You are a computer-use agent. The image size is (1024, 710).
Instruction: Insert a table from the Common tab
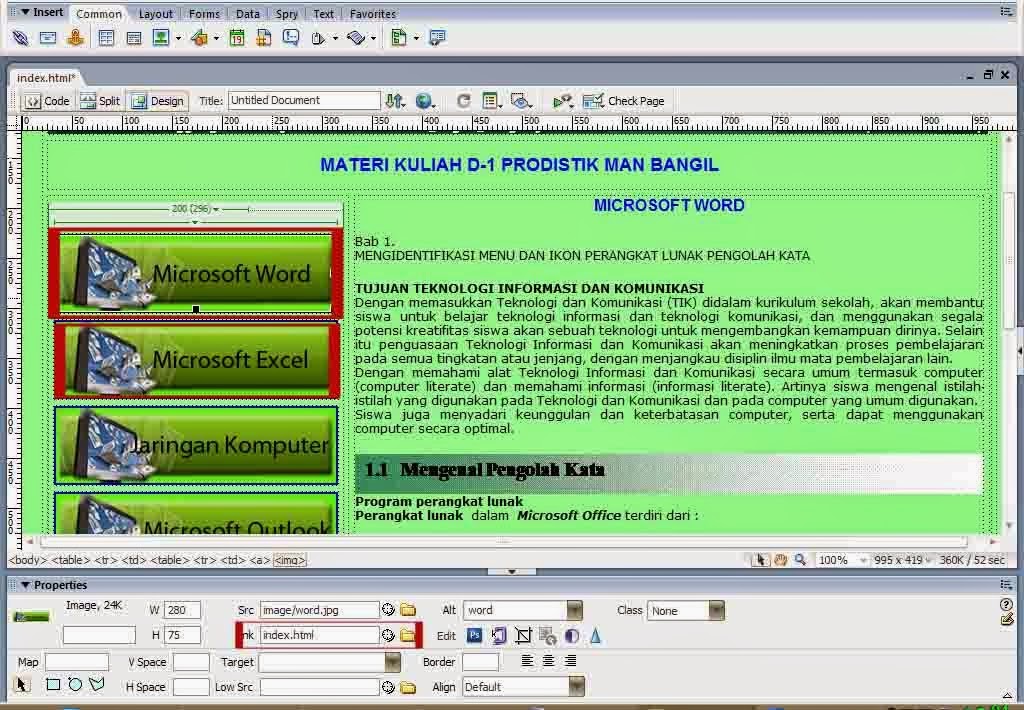tap(106, 38)
